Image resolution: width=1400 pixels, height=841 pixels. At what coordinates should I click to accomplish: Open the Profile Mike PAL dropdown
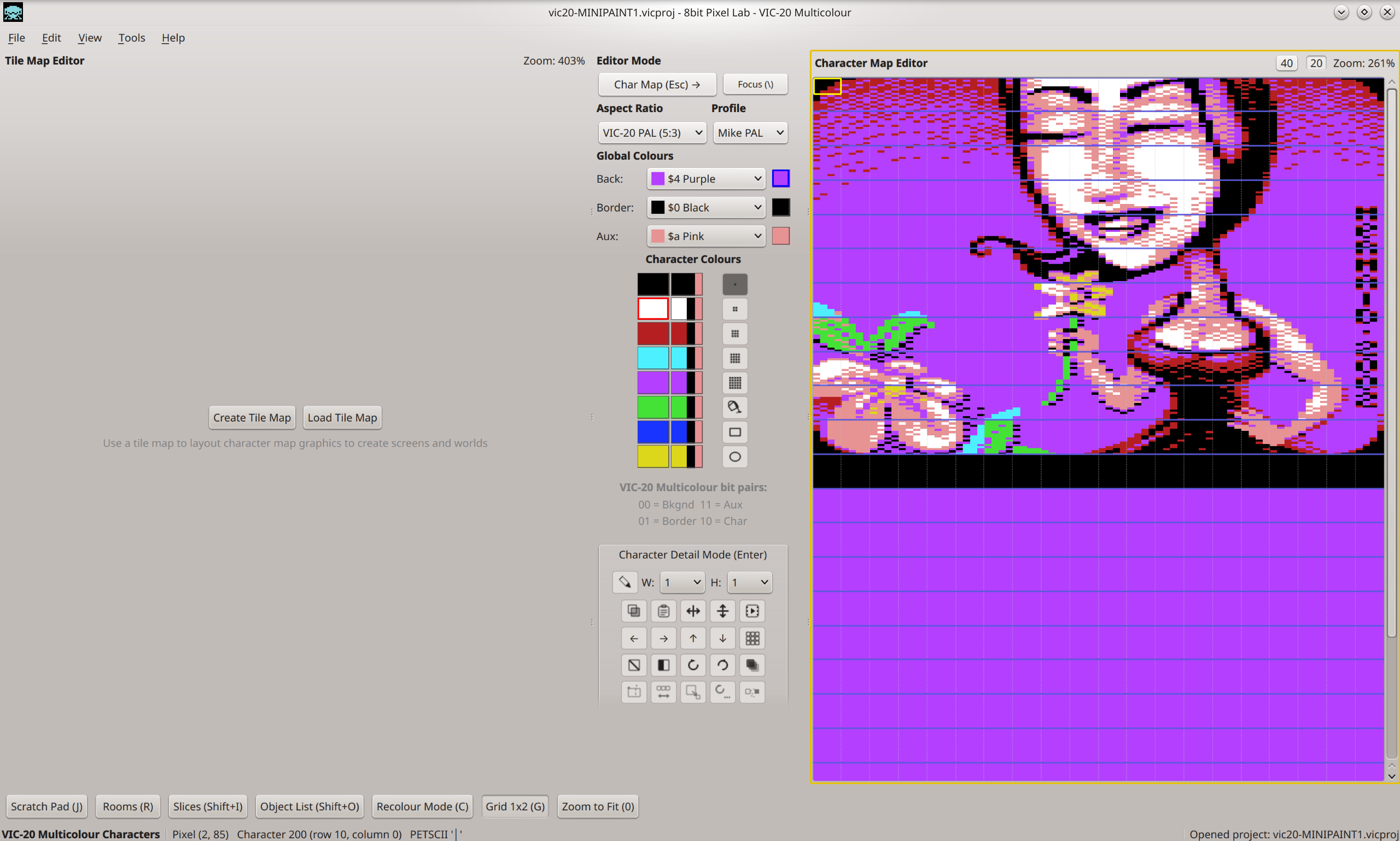pyautogui.click(x=750, y=133)
